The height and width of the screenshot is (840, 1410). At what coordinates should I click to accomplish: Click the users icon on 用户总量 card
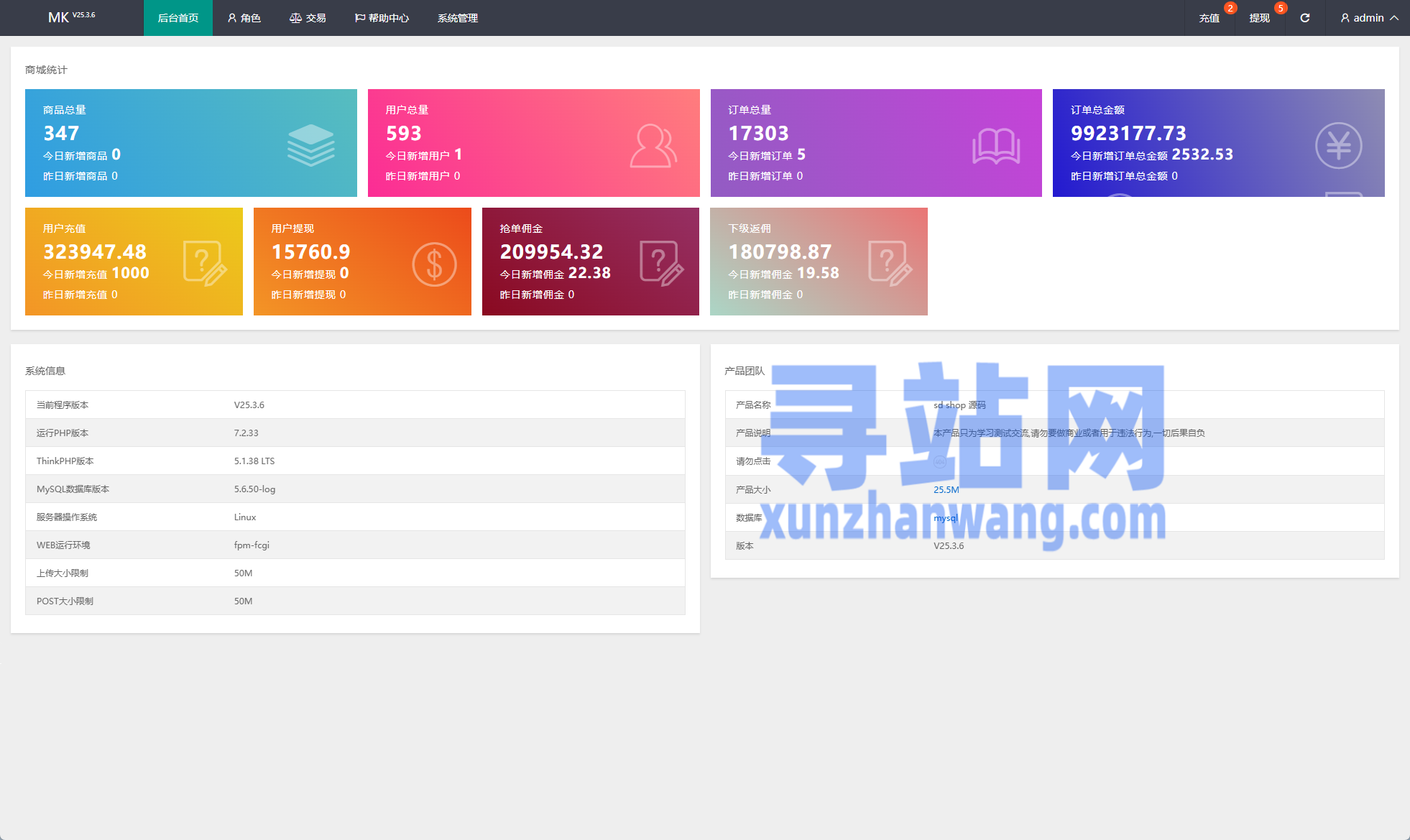tap(653, 146)
